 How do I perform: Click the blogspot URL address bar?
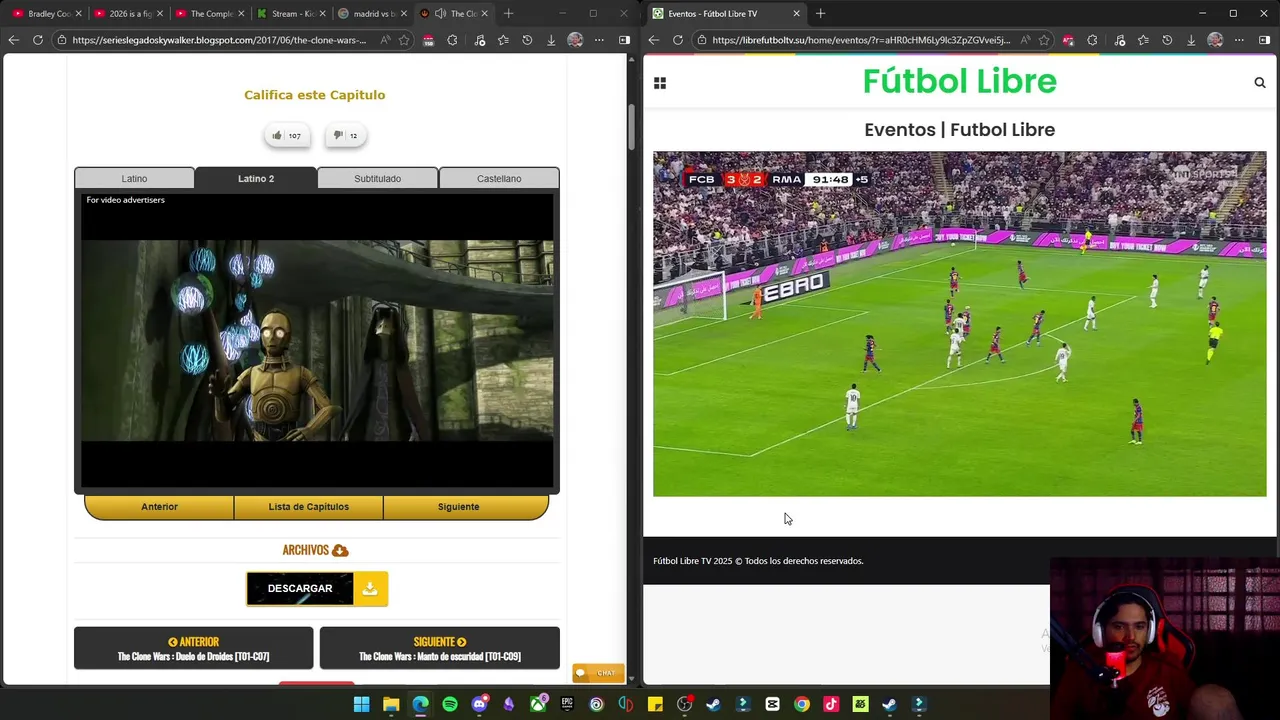click(219, 40)
